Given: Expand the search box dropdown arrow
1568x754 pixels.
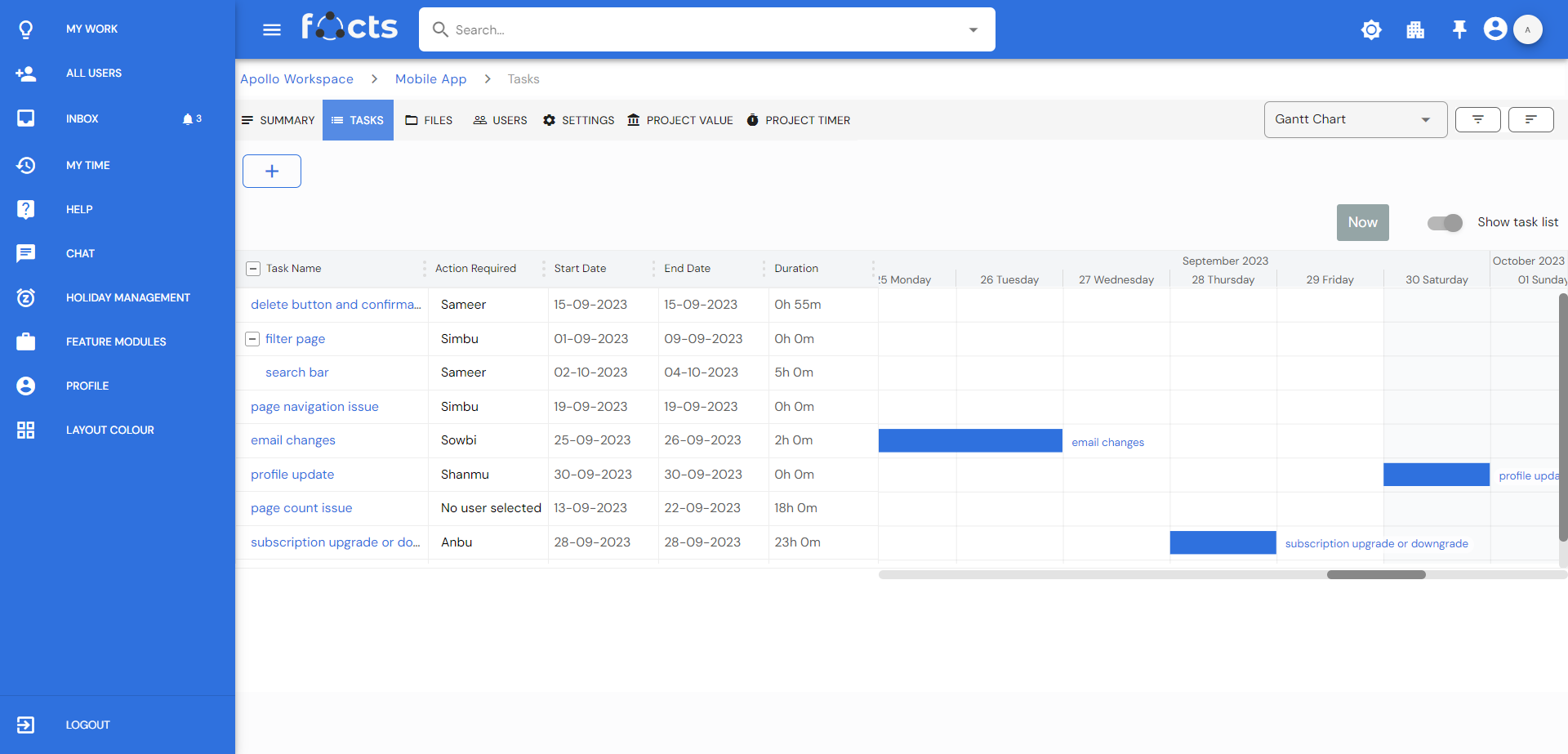Looking at the screenshot, I should pyautogui.click(x=973, y=30).
